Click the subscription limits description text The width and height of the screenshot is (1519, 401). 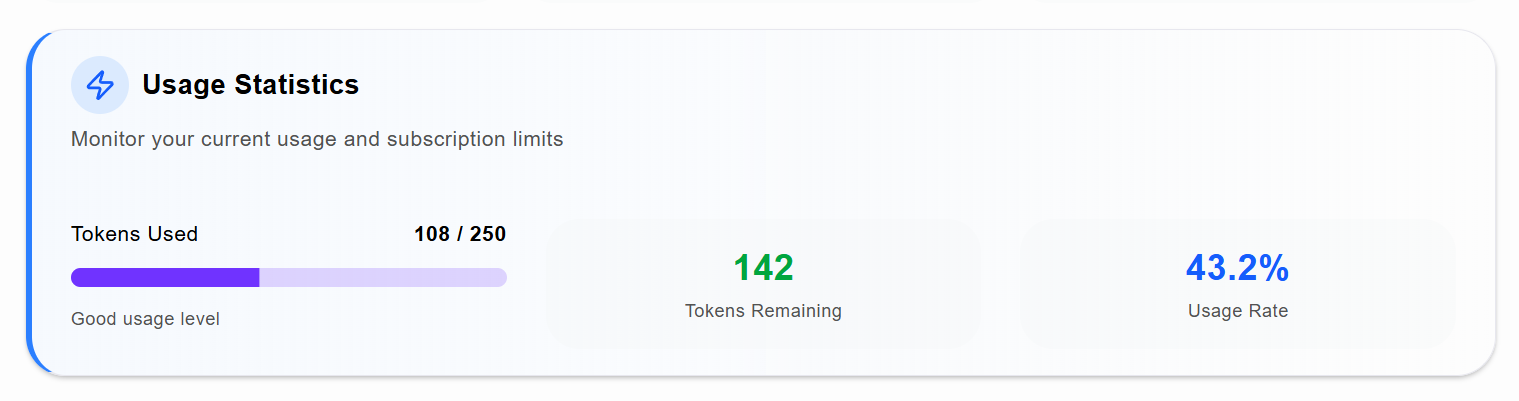[x=317, y=139]
